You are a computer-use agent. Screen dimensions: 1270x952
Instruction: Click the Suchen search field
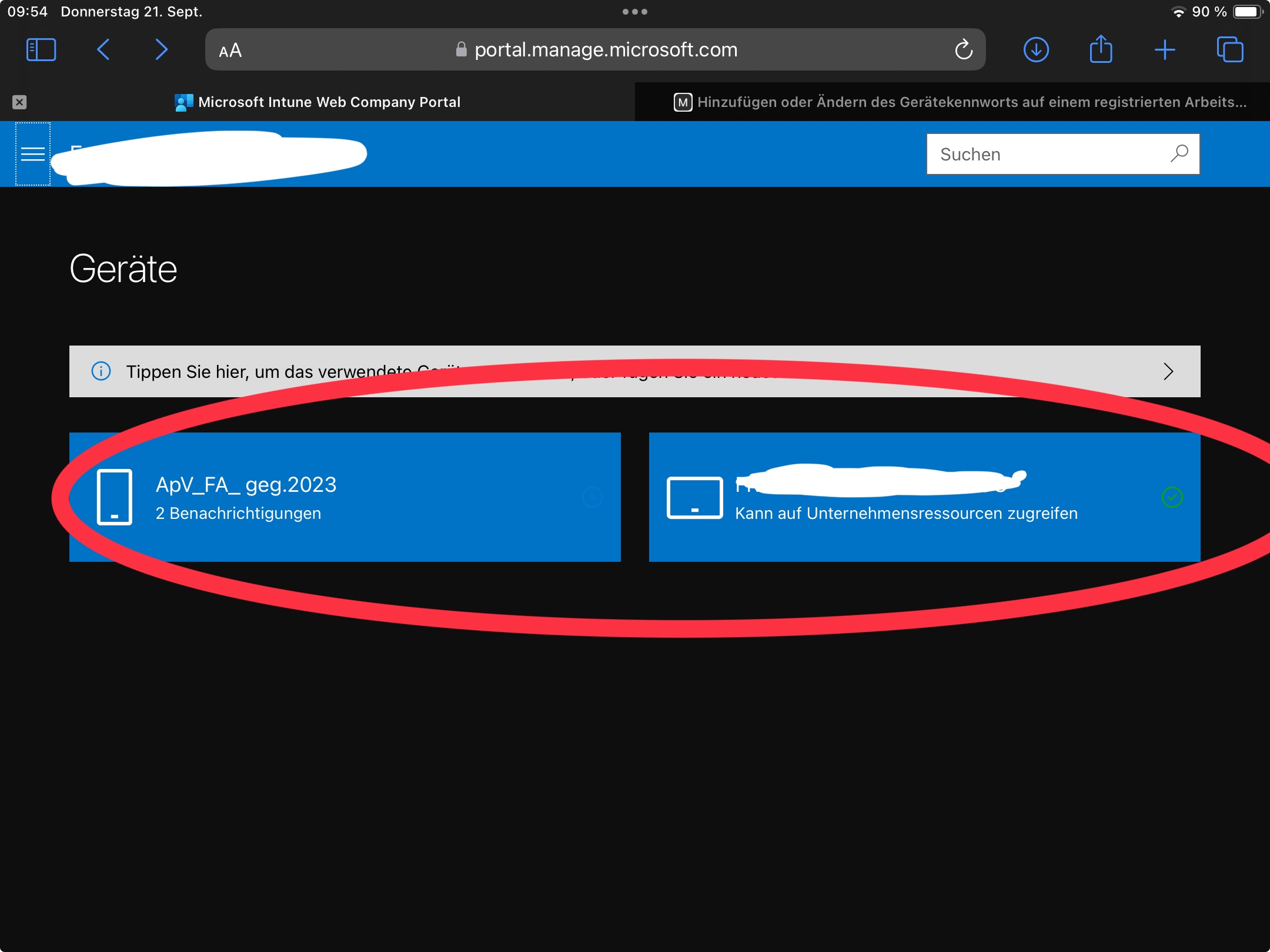click(x=1047, y=154)
